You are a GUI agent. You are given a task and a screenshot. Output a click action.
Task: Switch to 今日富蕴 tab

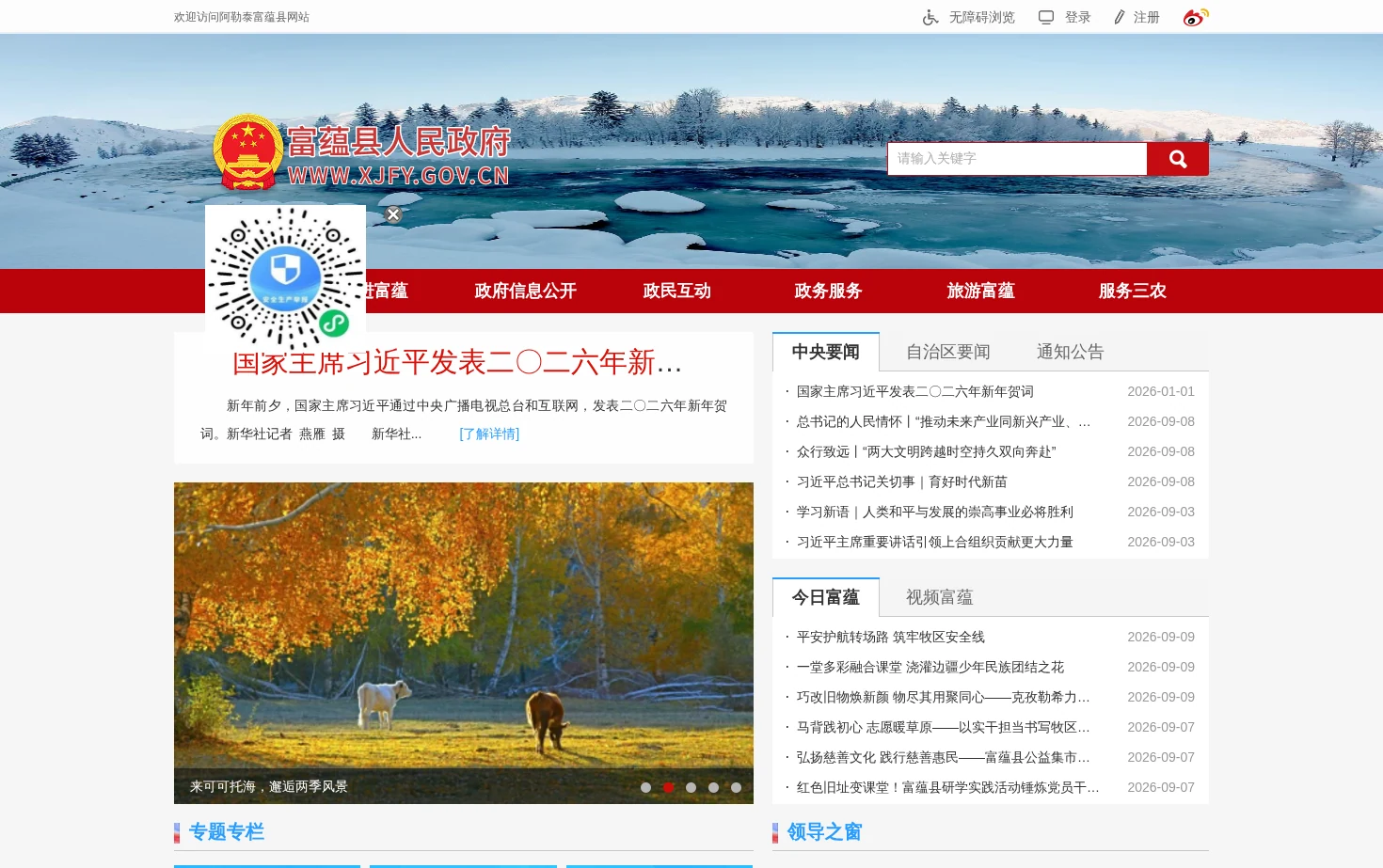click(x=826, y=597)
